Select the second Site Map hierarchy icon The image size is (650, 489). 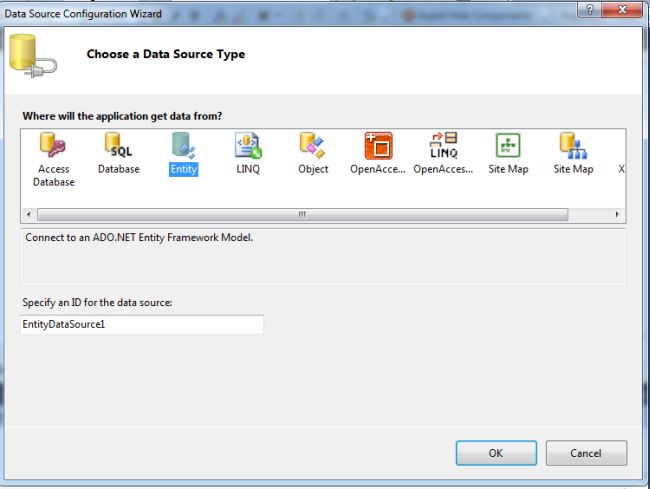573,146
